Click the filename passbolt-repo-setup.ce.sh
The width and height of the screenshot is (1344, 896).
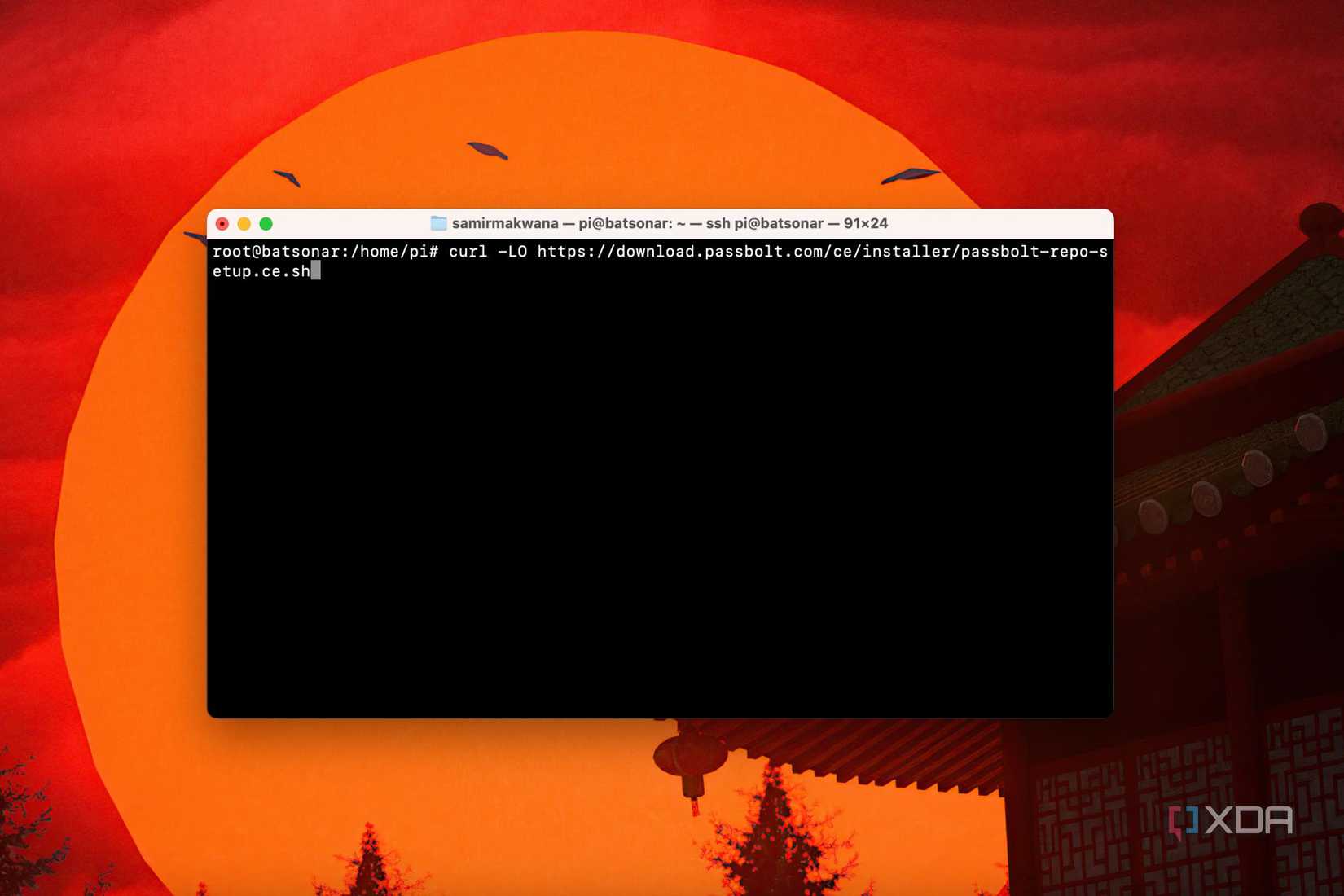click(1034, 252)
